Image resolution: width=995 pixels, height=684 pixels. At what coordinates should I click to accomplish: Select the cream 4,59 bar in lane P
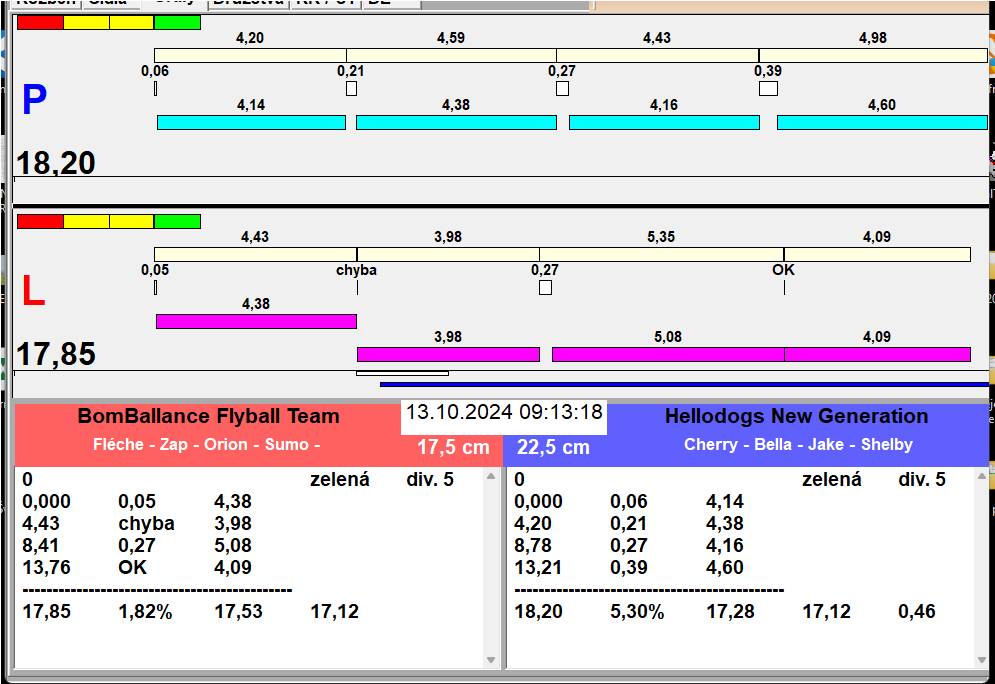tap(451, 55)
